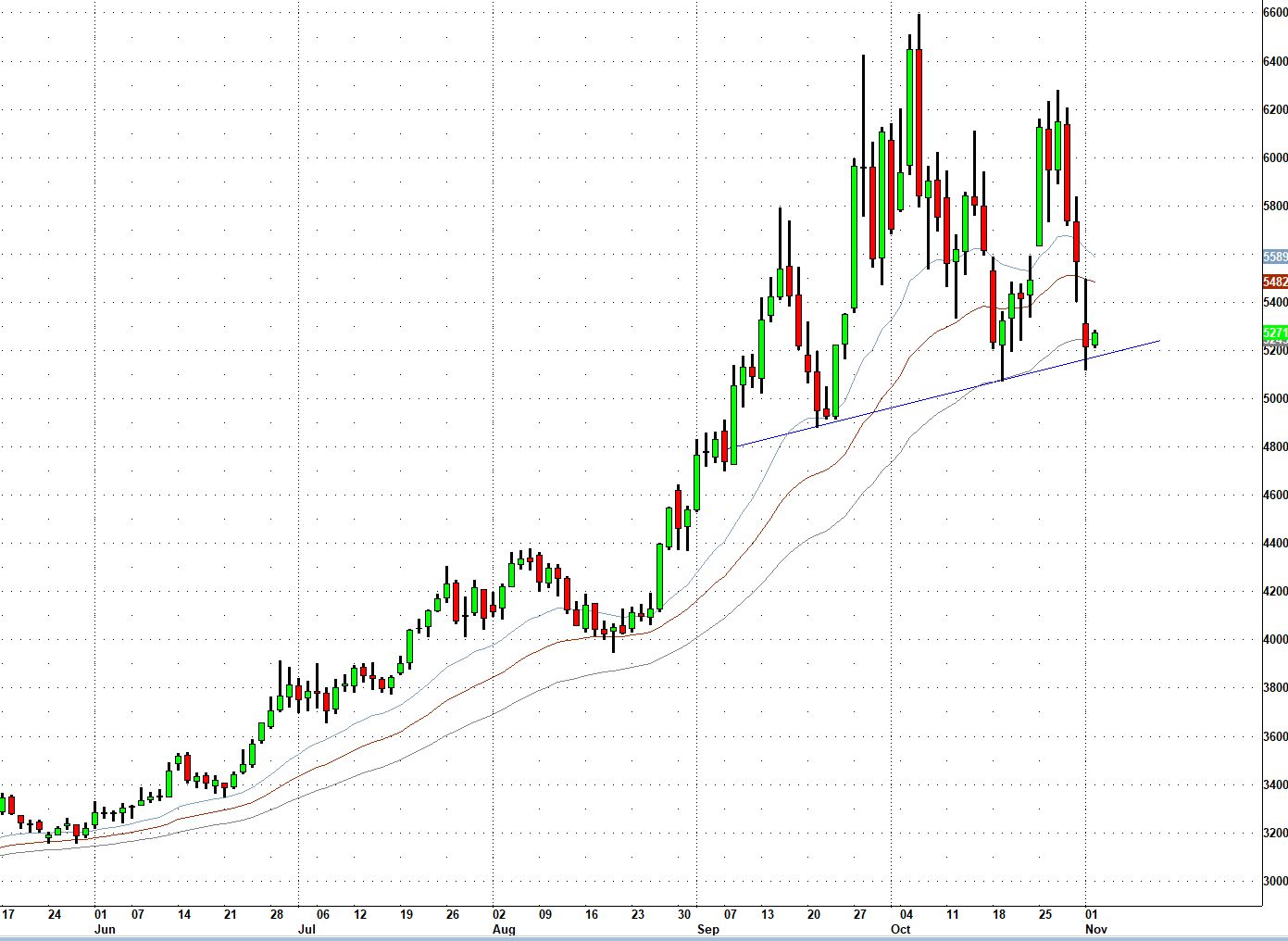Image resolution: width=1288 pixels, height=941 pixels.
Task: Click the 06 date label above Jul
Action: 322,915
